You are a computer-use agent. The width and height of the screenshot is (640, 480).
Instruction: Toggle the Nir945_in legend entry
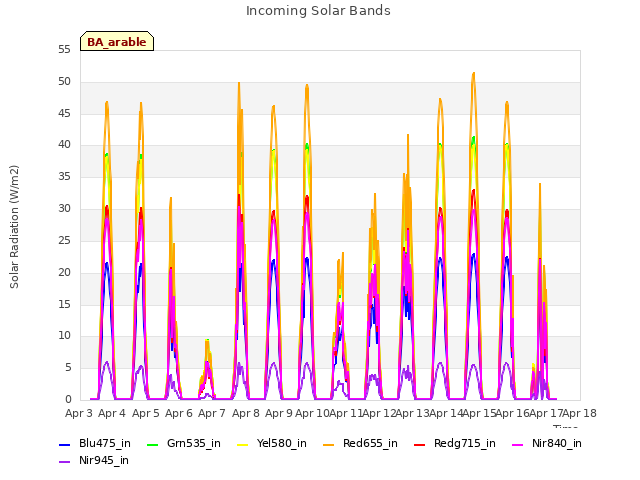(x=94, y=460)
